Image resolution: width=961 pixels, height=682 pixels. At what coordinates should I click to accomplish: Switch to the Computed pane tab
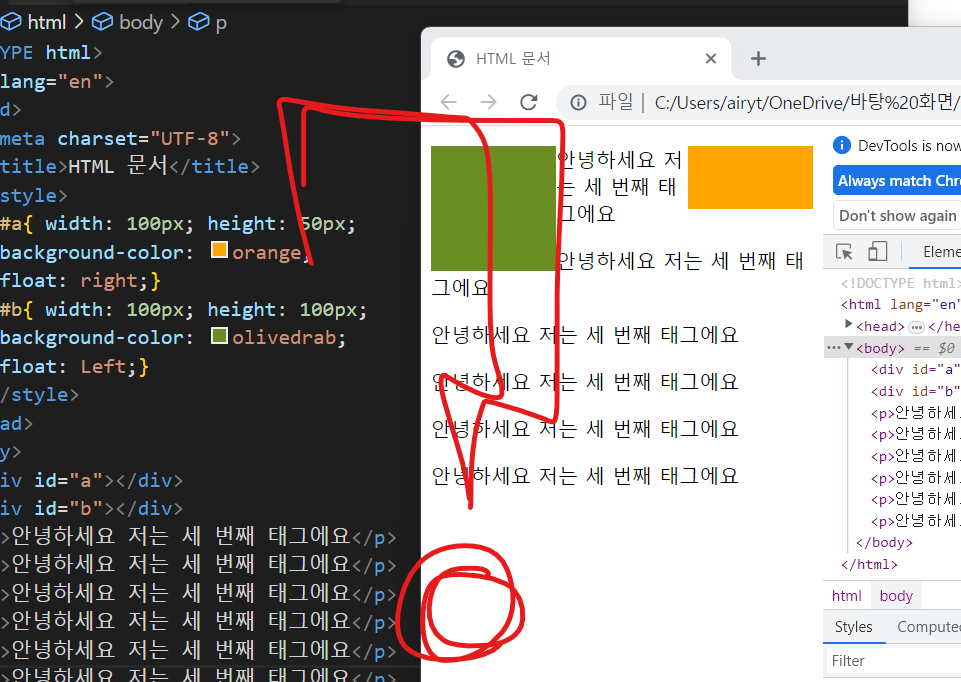coord(928,627)
